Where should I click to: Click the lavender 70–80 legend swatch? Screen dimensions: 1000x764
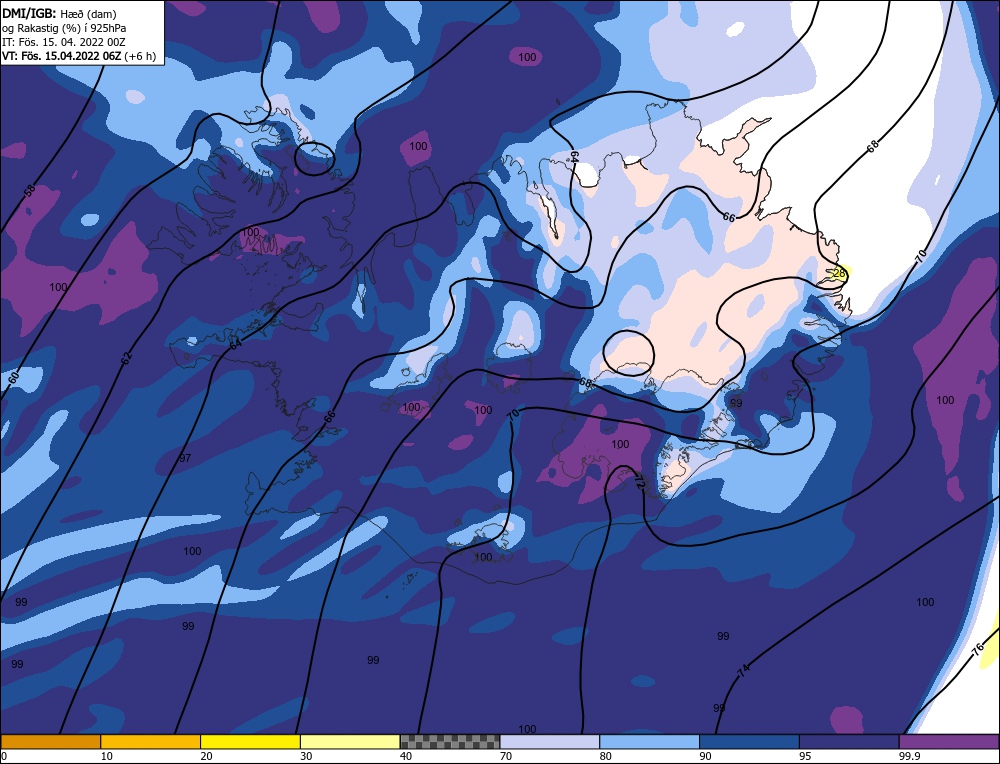point(550,742)
